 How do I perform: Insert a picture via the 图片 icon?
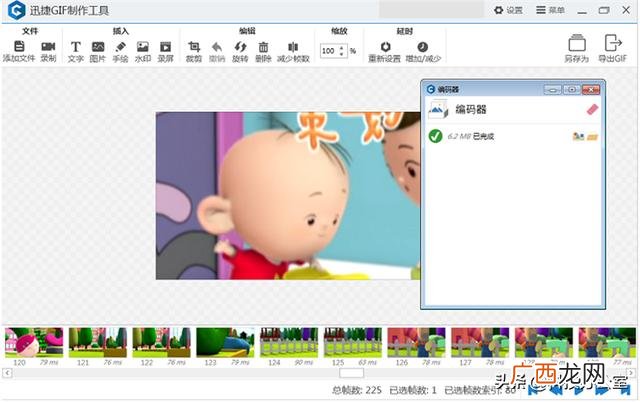coord(98,47)
